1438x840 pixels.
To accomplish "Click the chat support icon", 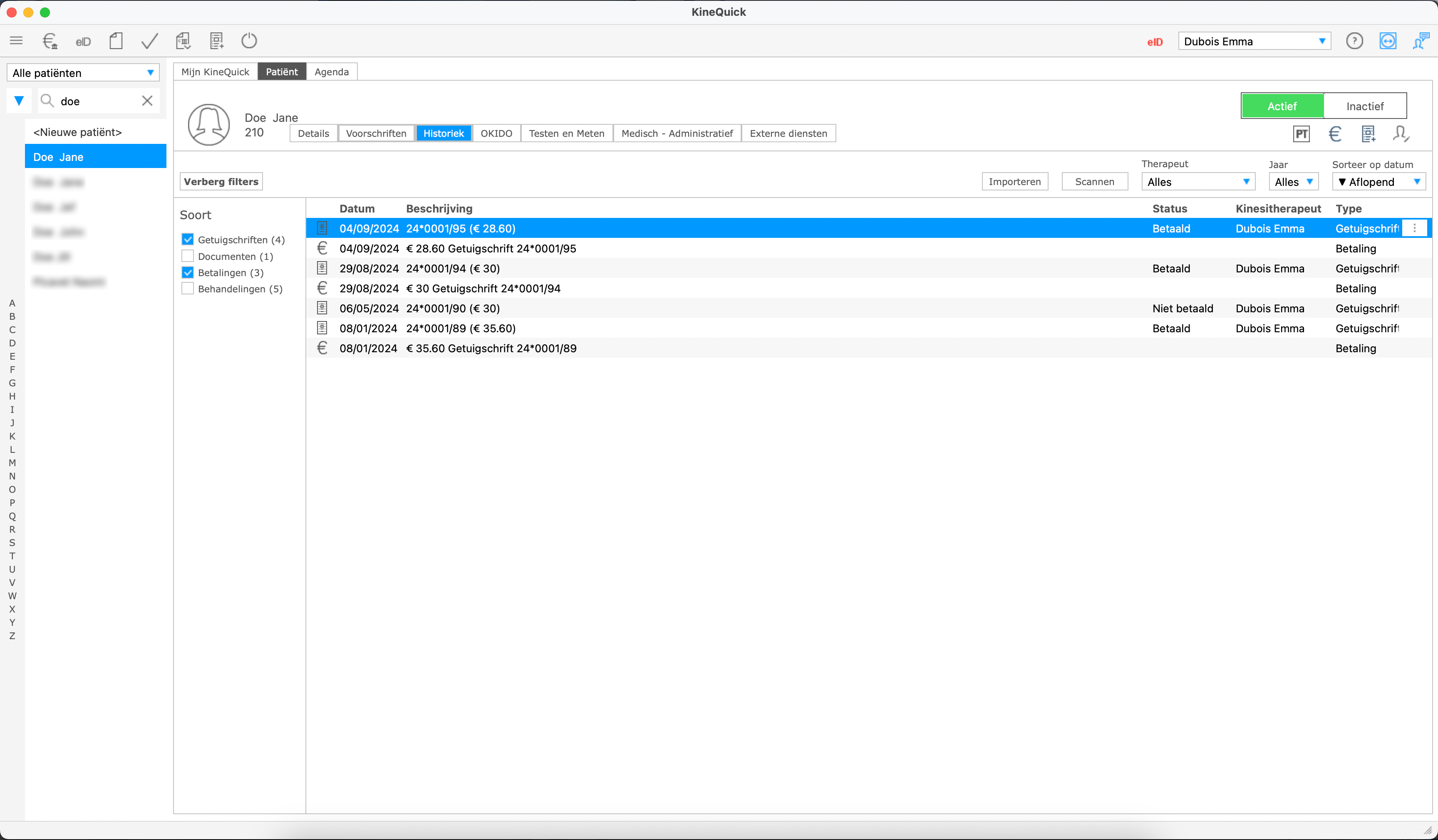I will (x=1420, y=41).
